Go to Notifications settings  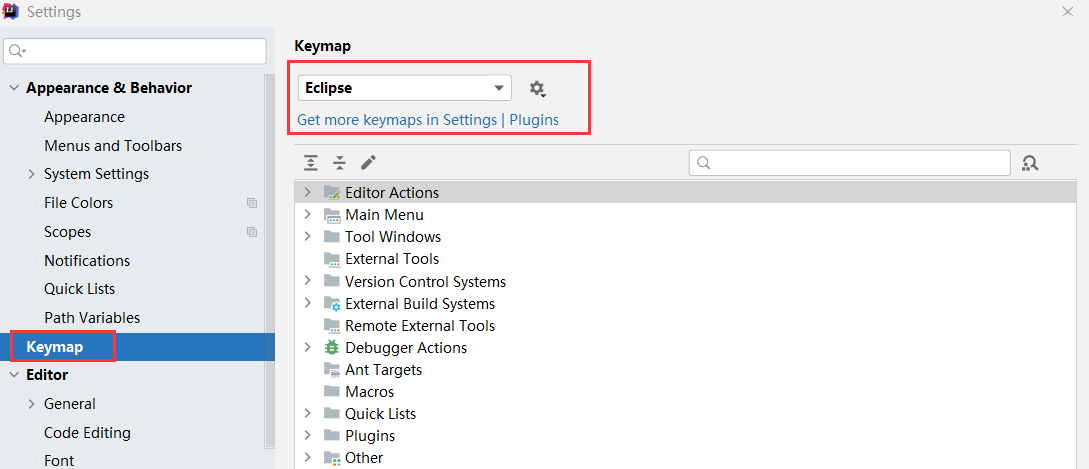pyautogui.click(x=87, y=261)
